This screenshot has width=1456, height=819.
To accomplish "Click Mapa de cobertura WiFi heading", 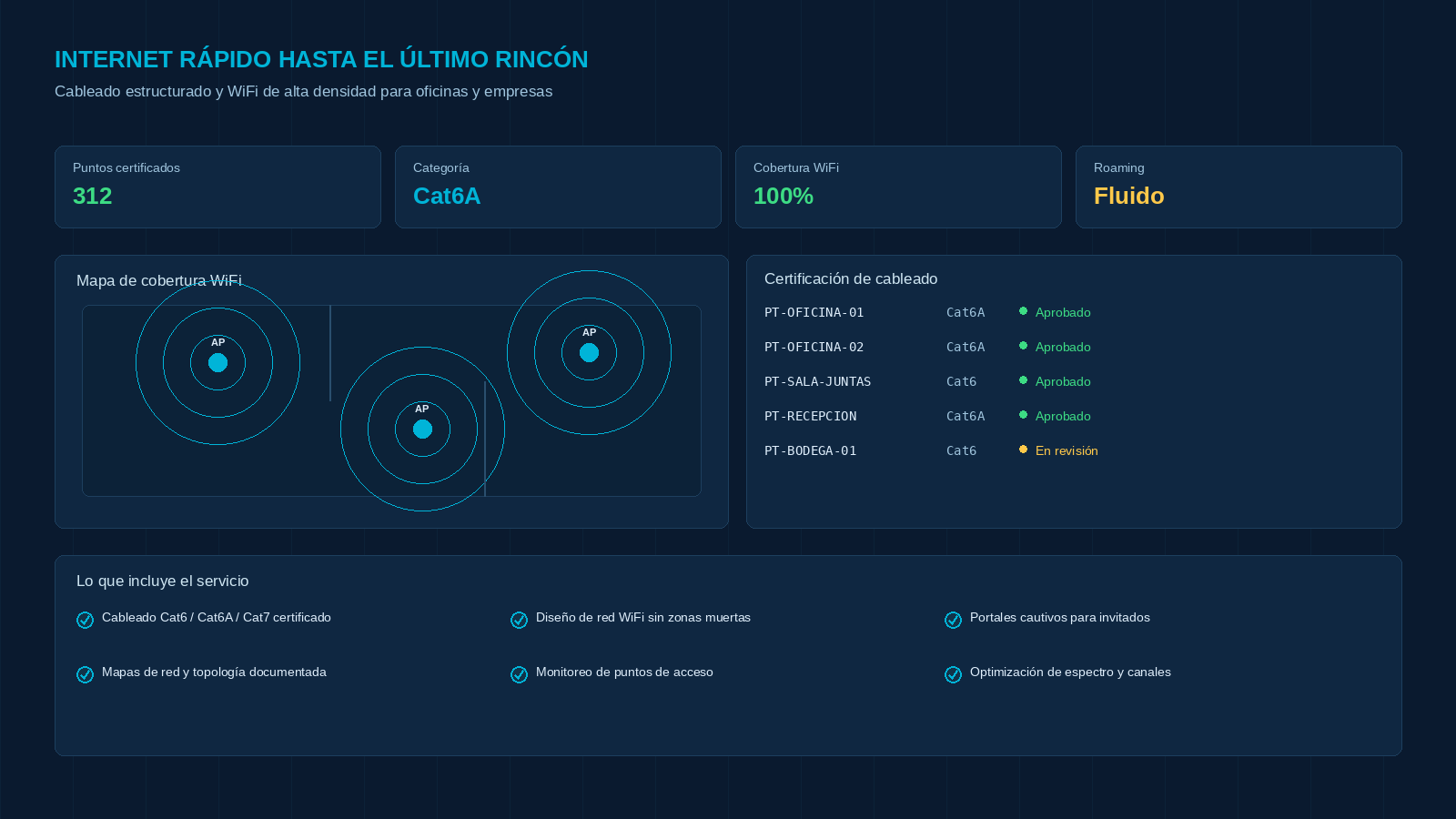I will pyautogui.click(x=159, y=280).
